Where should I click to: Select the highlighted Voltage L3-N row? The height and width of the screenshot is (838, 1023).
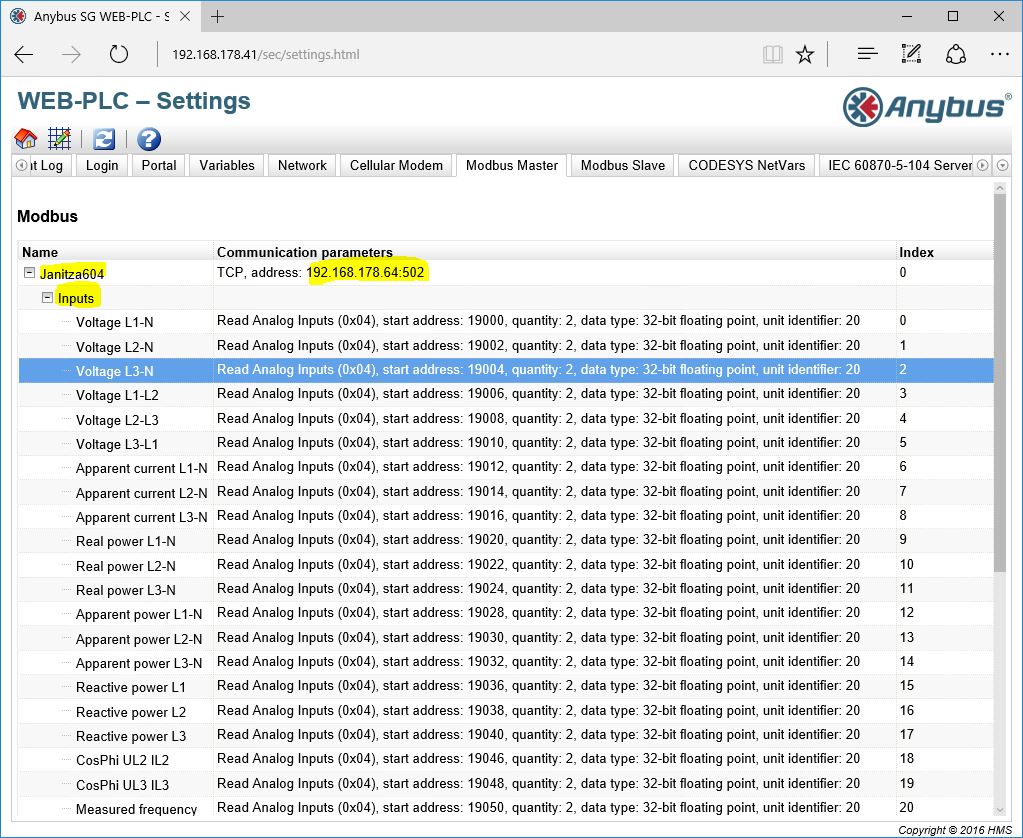[506, 370]
